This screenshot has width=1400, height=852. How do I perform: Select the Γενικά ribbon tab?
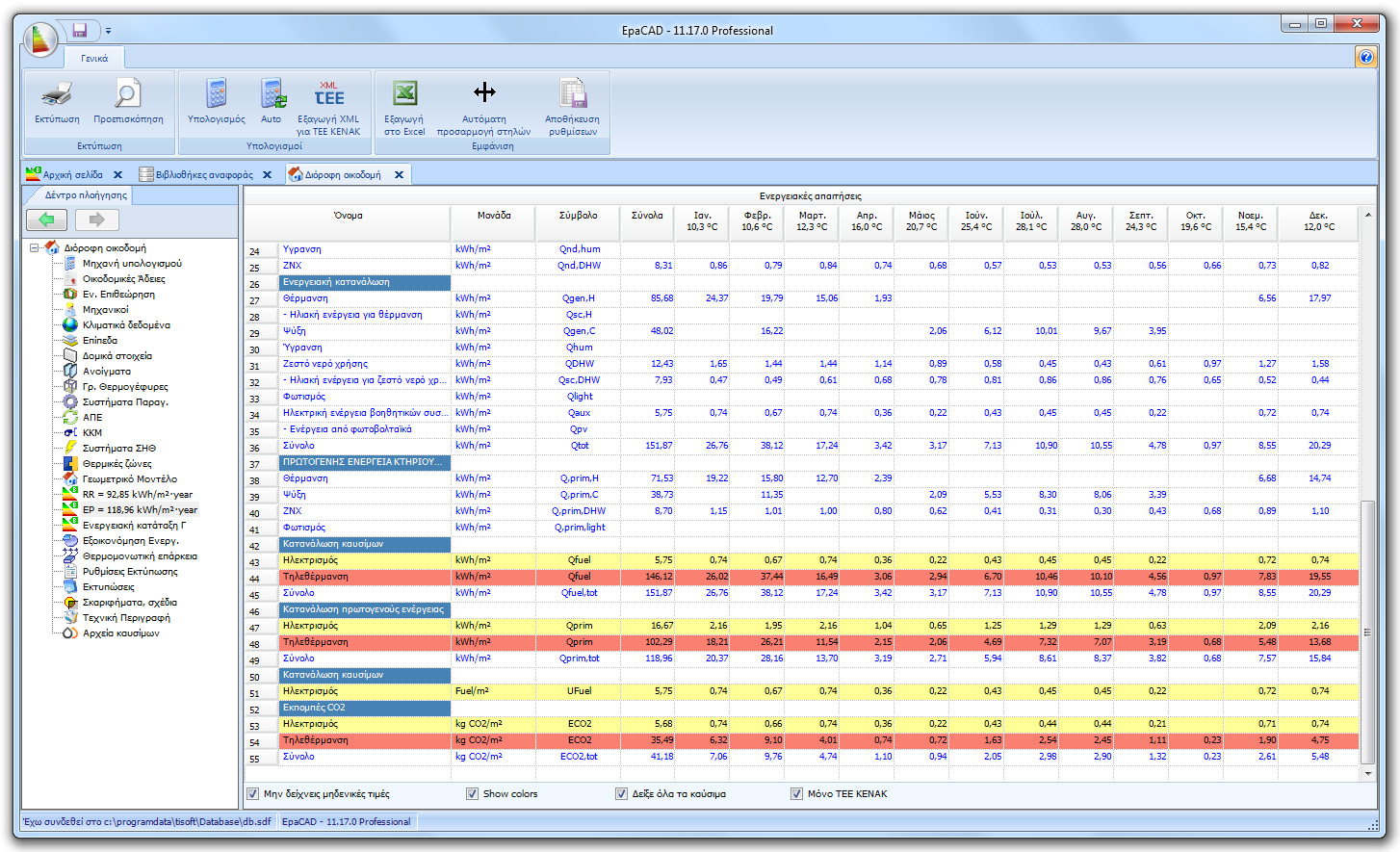91,58
